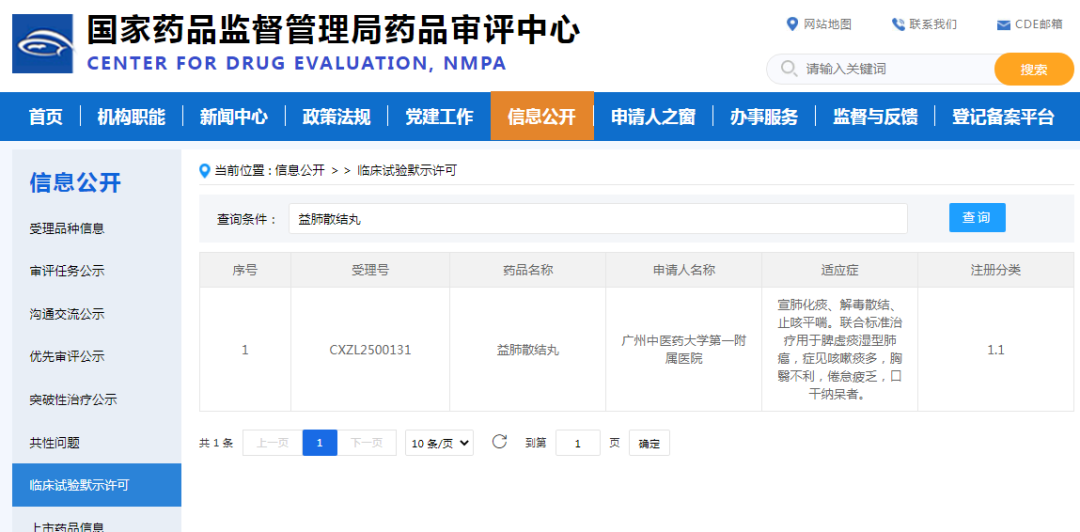Click the CDE mailbox envelope icon
This screenshot has height=532, width=1080.
click(1003, 25)
